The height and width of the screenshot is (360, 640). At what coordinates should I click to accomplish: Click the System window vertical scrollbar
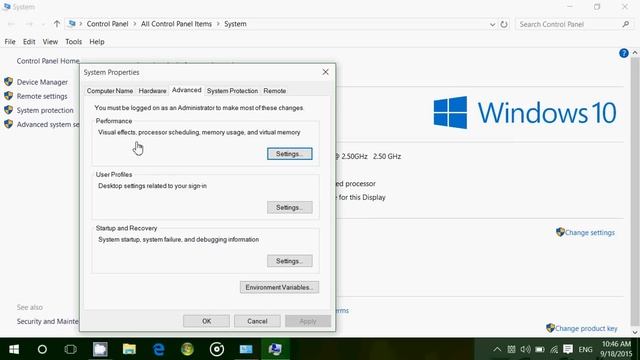coord(635,192)
